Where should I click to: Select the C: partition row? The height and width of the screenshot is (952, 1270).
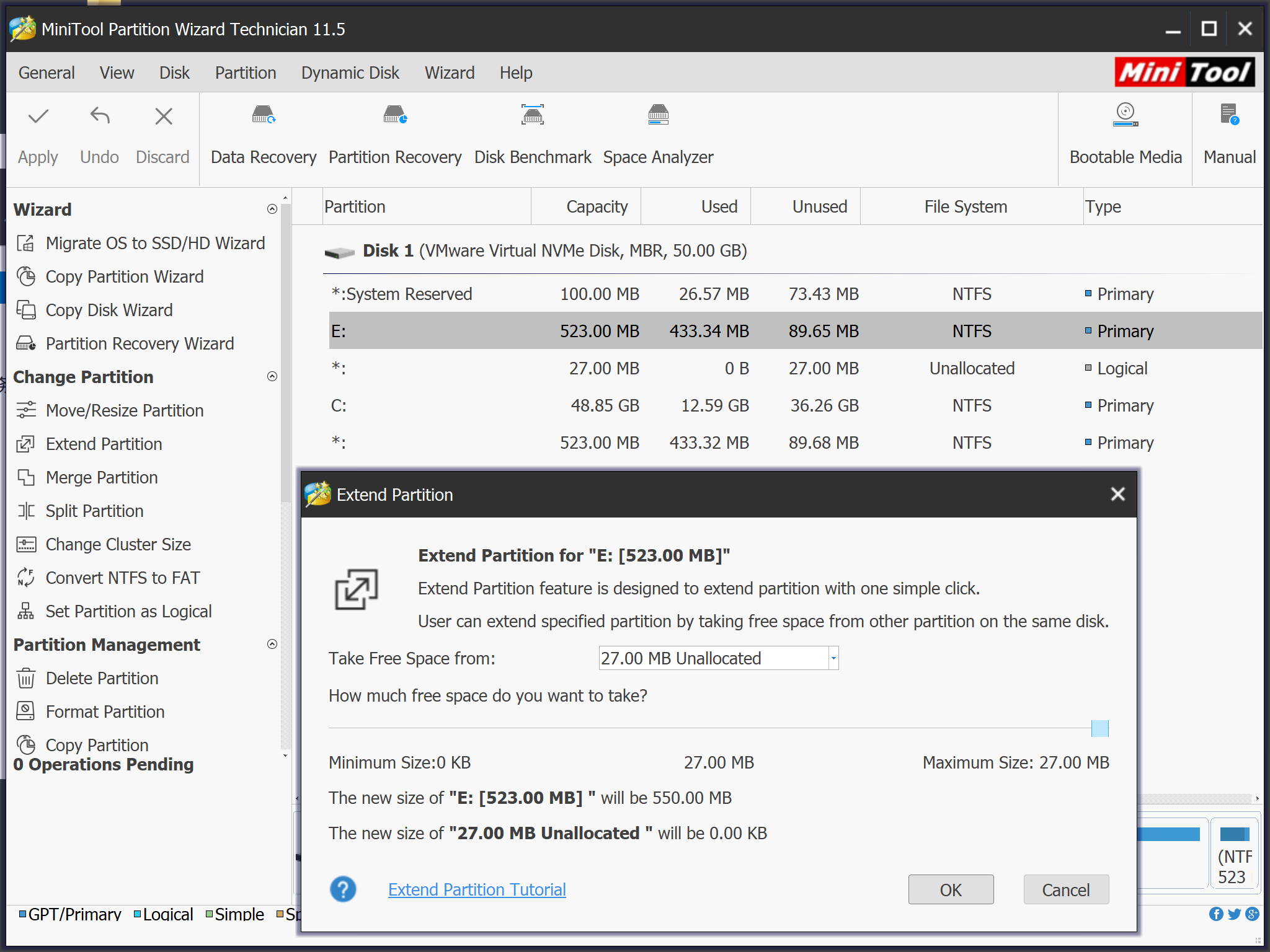(796, 405)
